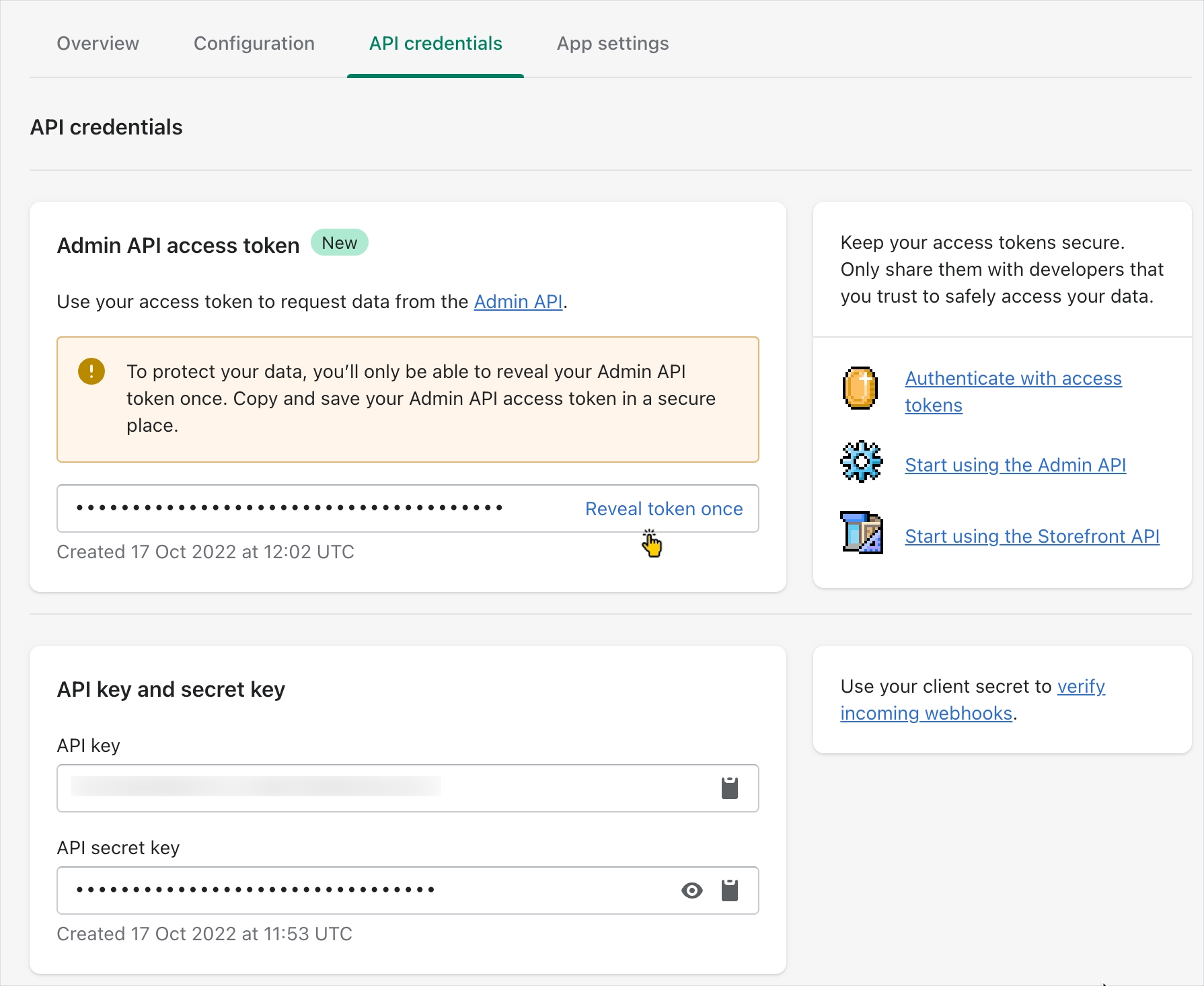Reveal the Admin API token once

(663, 508)
